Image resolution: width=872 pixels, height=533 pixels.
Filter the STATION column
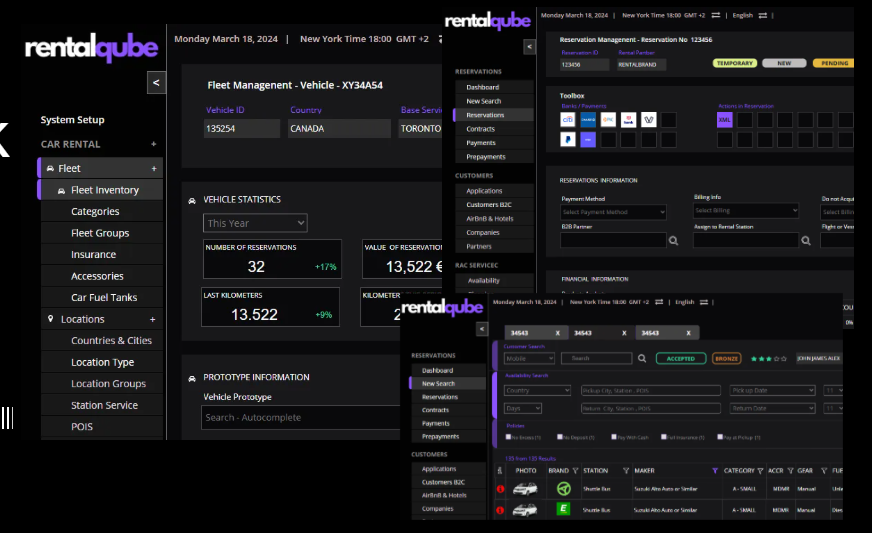[626, 471]
